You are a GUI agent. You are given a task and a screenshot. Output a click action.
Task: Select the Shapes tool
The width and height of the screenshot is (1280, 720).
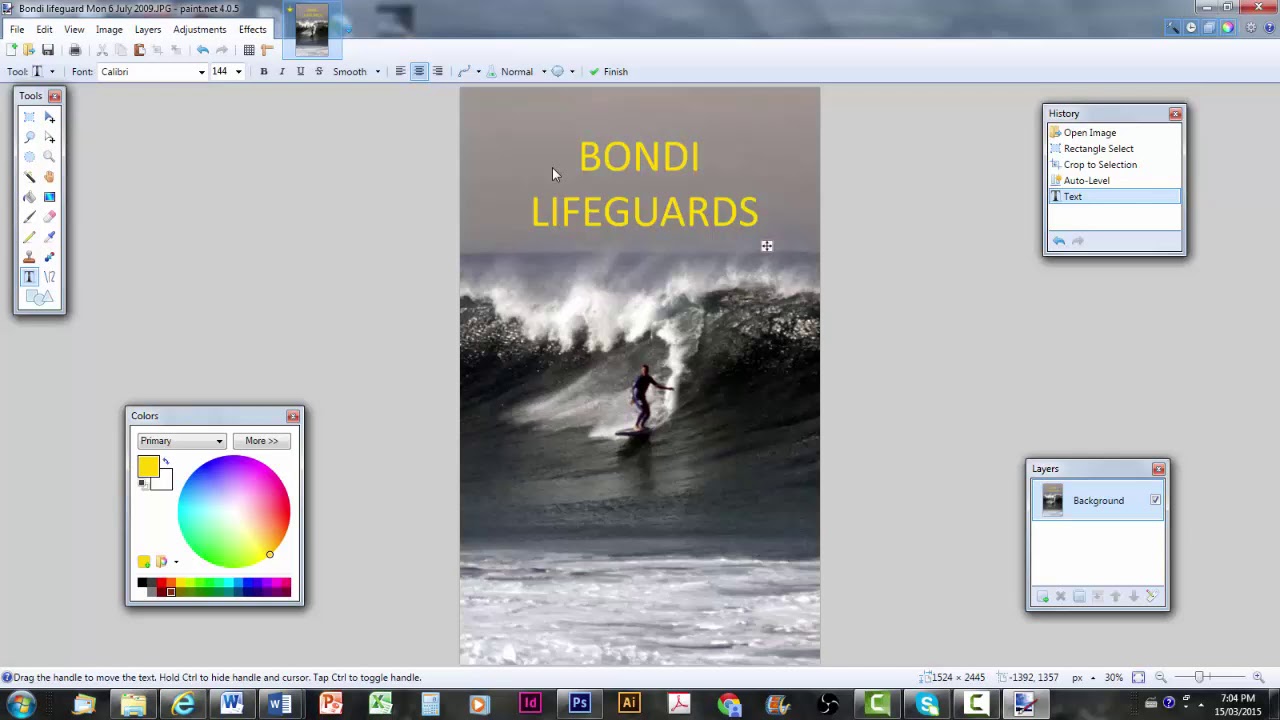tap(39, 297)
